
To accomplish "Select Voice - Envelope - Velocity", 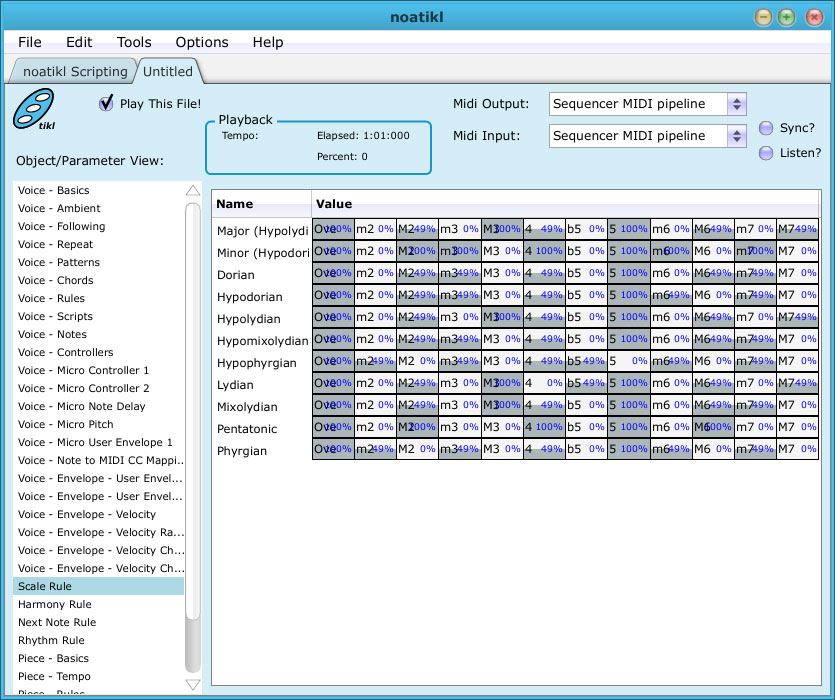I will 99,515.
